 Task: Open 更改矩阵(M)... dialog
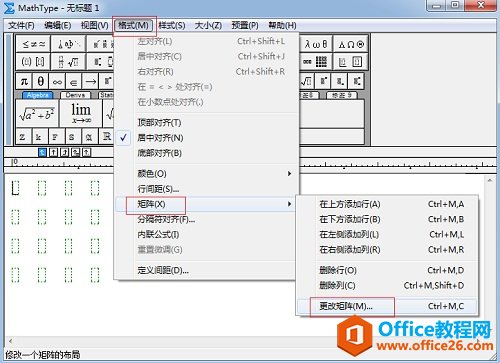click(x=387, y=306)
